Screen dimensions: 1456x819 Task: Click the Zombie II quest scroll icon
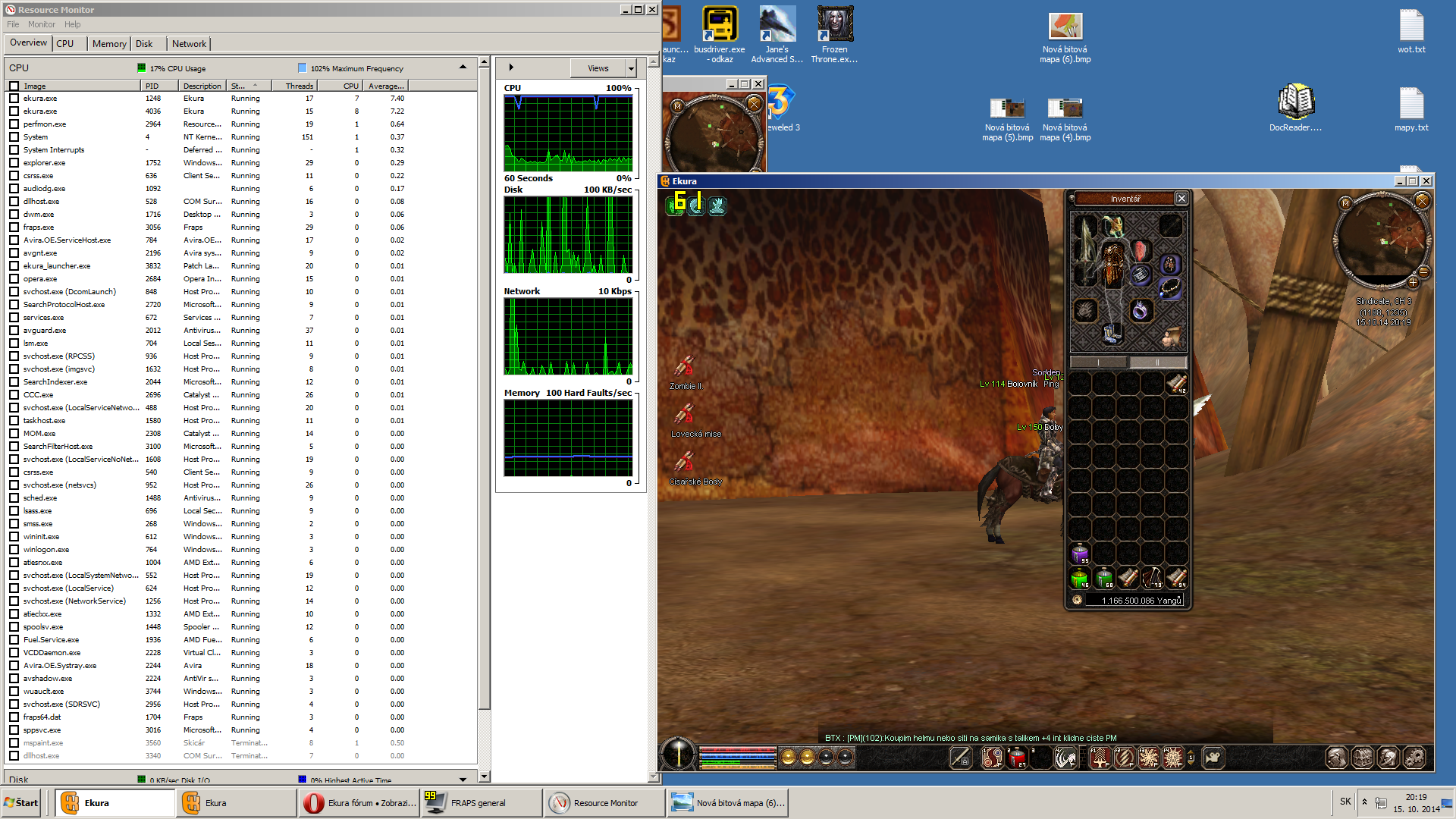(684, 367)
